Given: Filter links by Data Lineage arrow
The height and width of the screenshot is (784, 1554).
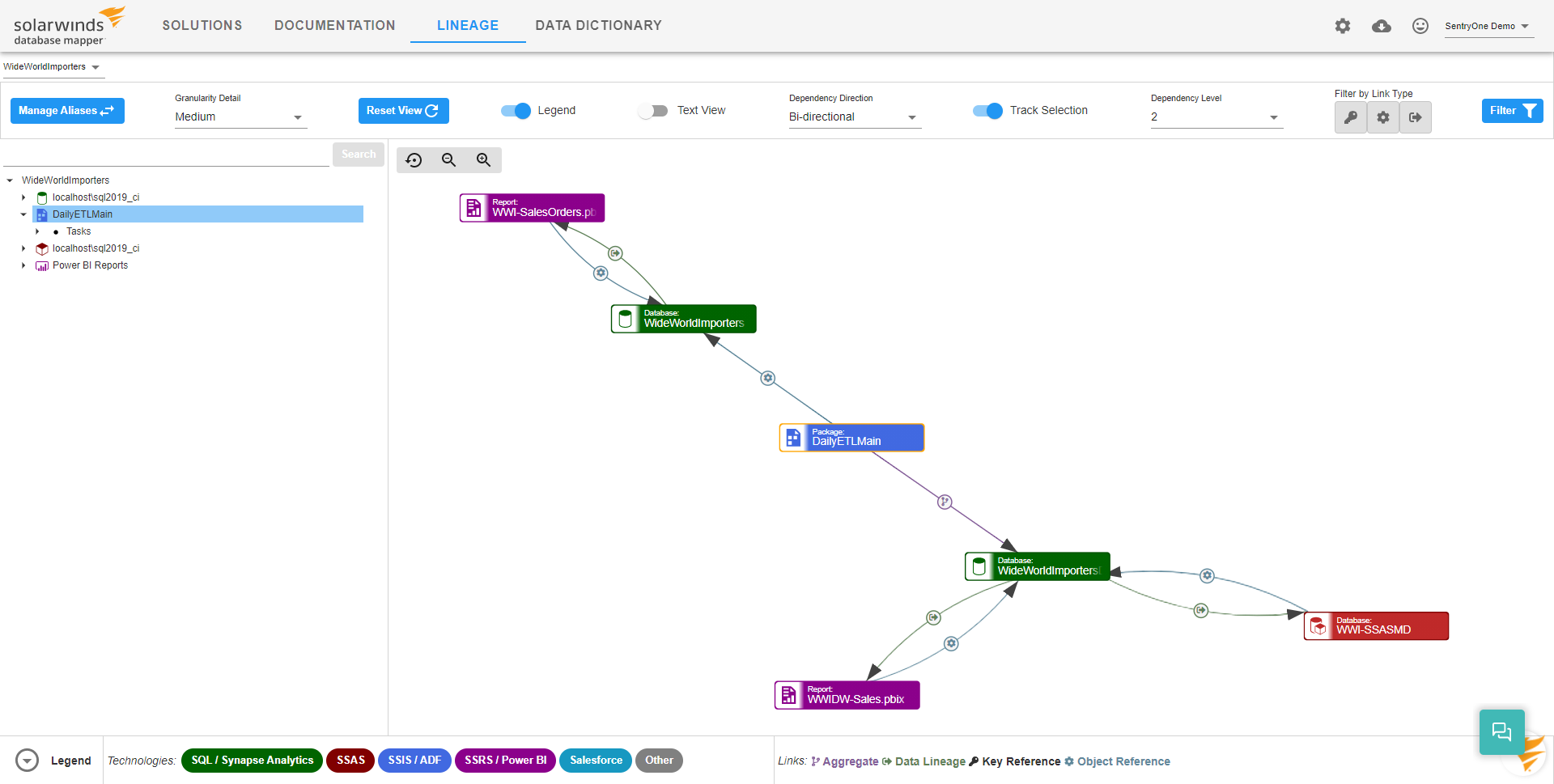Looking at the screenshot, I should tap(1416, 117).
